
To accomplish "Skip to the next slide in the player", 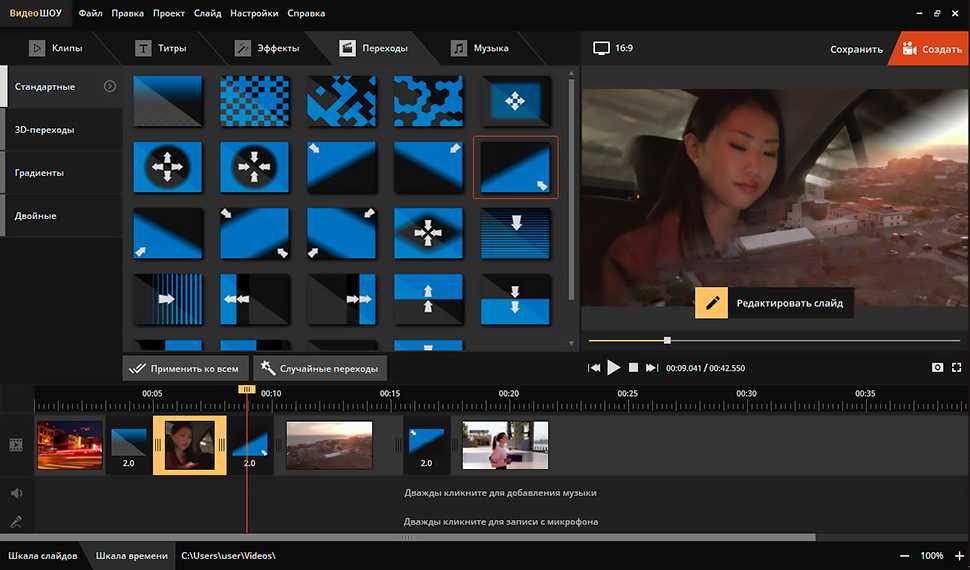I will [652, 368].
